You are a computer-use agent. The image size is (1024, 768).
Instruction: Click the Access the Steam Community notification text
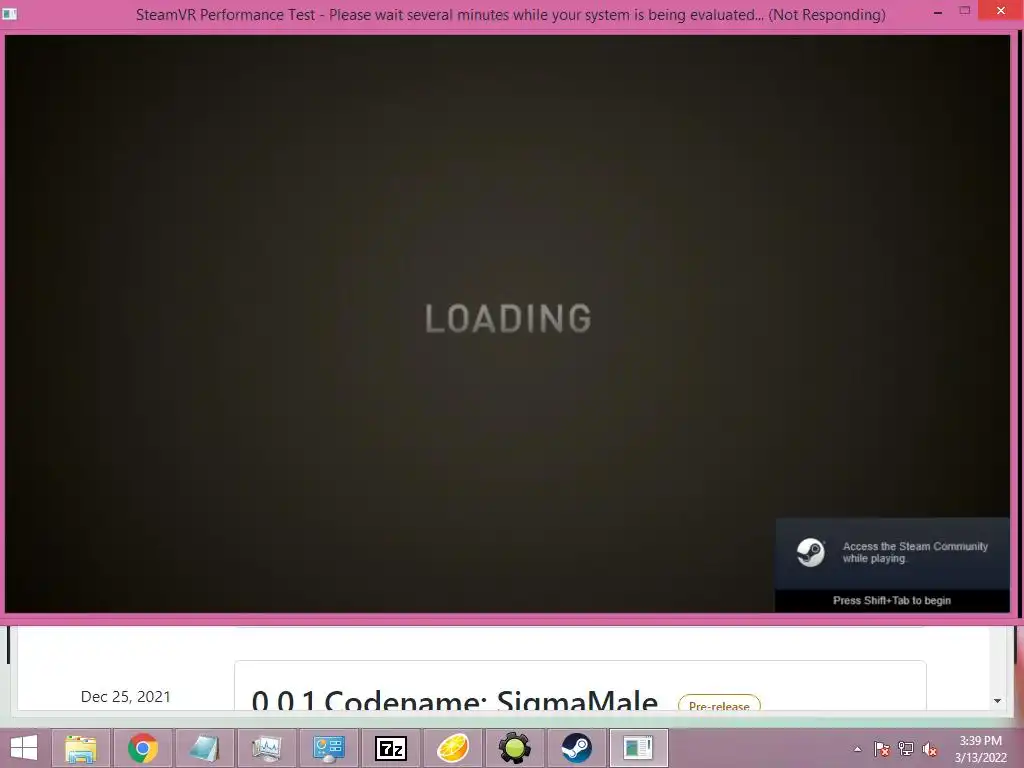coord(914,552)
